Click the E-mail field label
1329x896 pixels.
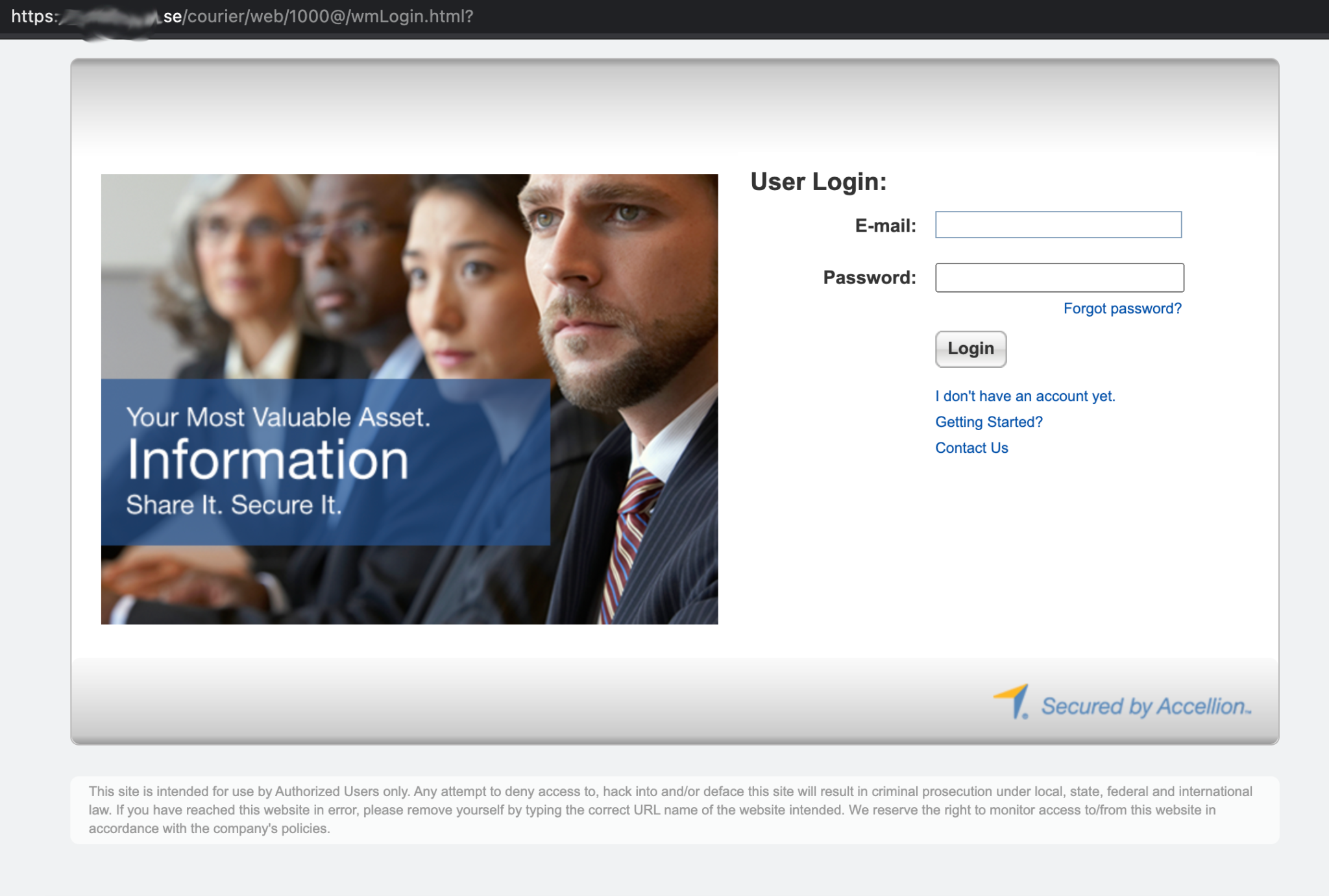(885, 226)
